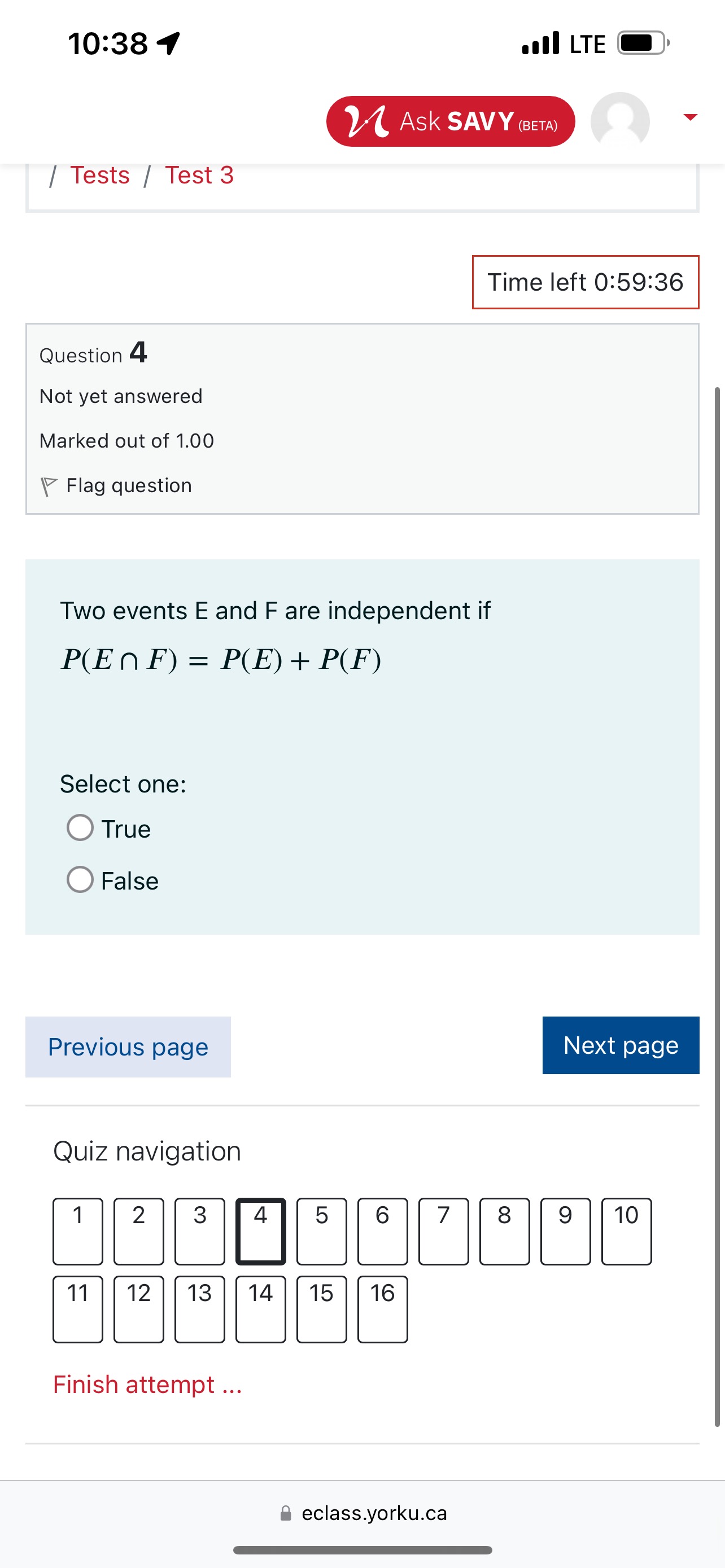Image resolution: width=725 pixels, height=1568 pixels.
Task: Open the Test 3 breadcrumb link
Action: pyautogui.click(x=199, y=176)
